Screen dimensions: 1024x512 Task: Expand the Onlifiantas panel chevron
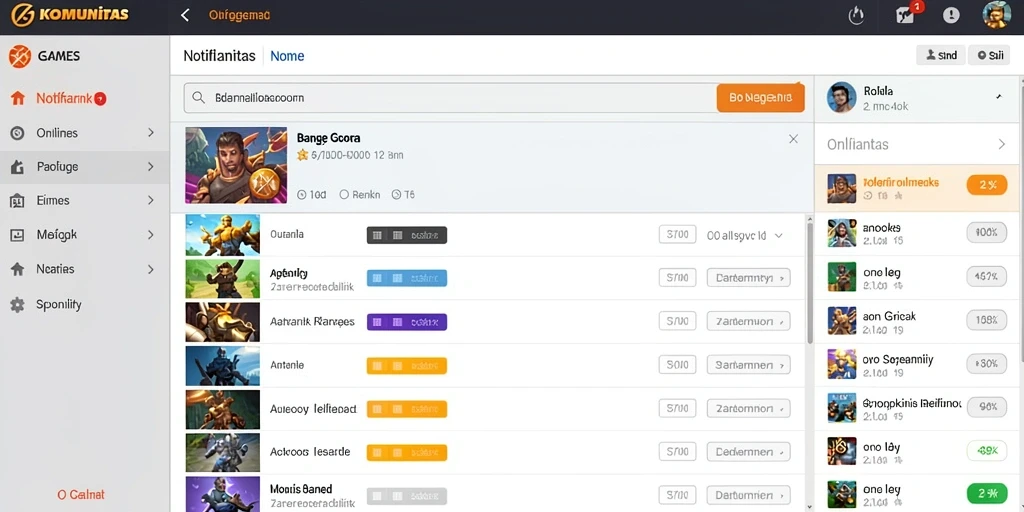[1002, 144]
